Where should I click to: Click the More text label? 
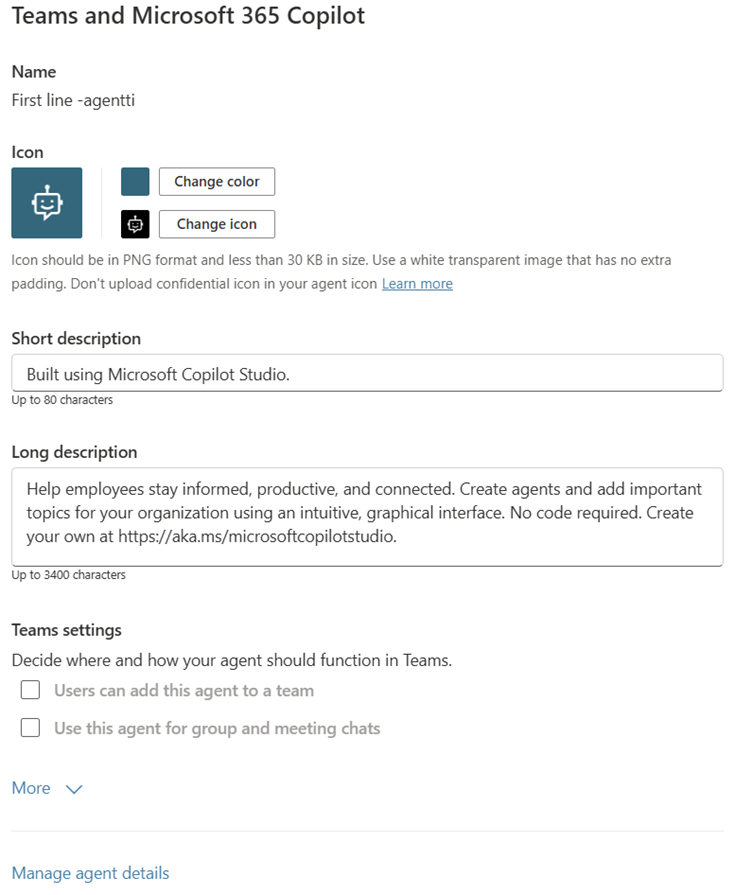tap(31, 788)
